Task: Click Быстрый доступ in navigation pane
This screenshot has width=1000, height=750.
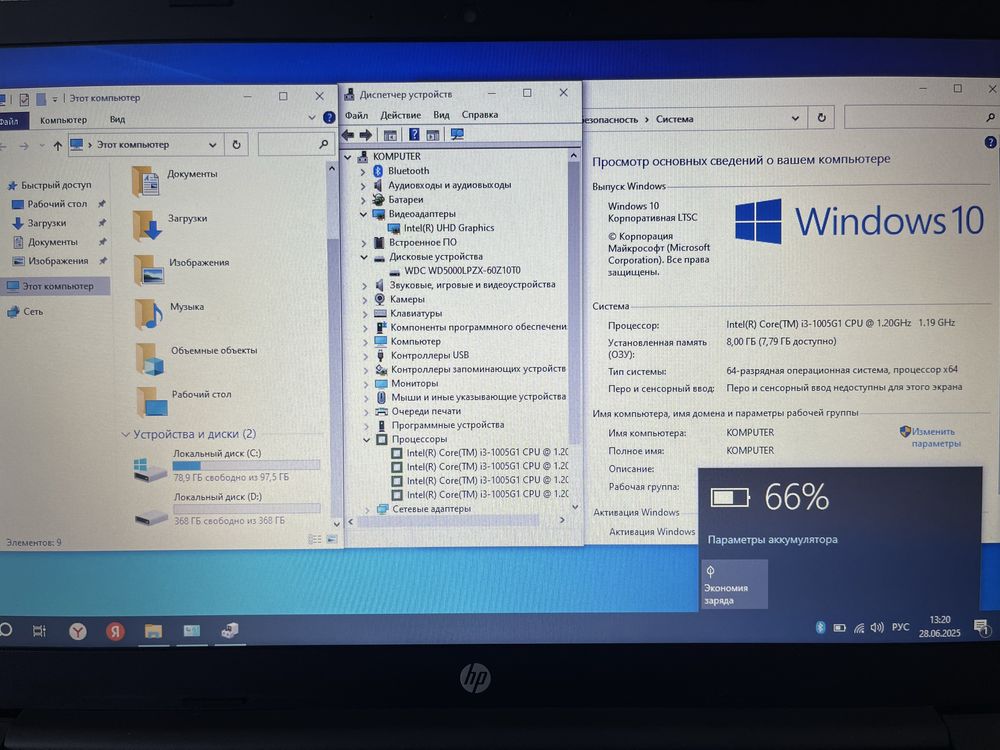Action: tap(56, 185)
